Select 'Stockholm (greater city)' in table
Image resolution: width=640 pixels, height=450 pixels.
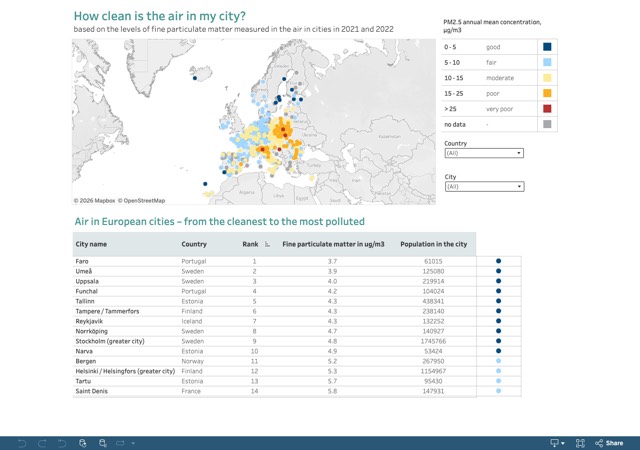click(110, 341)
